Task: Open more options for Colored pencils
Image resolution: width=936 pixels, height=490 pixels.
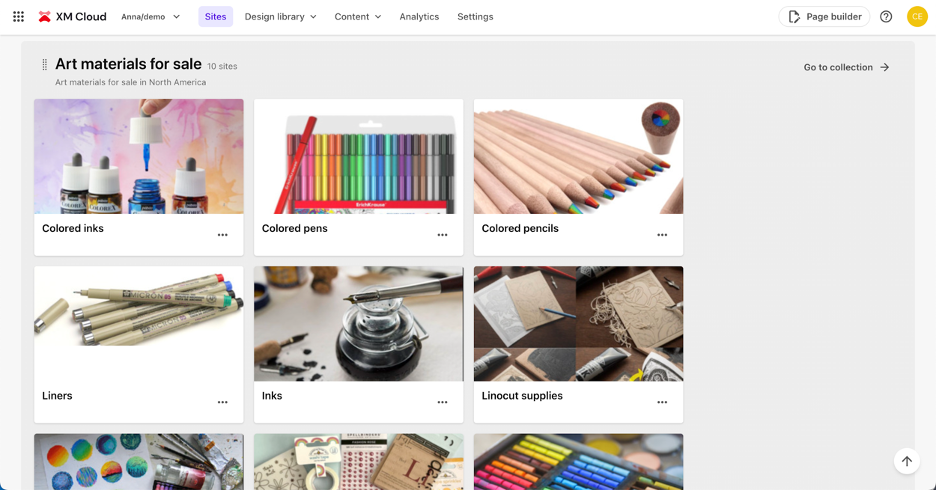Action: pyautogui.click(x=662, y=235)
